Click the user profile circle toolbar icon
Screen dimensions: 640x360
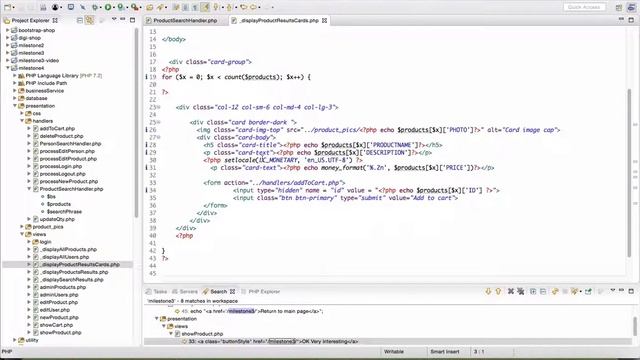[56, 7]
